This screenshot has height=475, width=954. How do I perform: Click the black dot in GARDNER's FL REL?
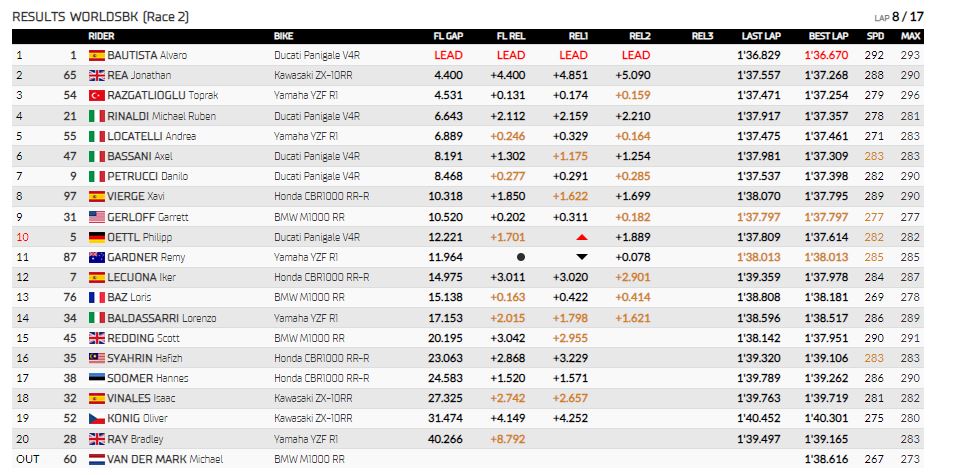pyautogui.click(x=520, y=257)
